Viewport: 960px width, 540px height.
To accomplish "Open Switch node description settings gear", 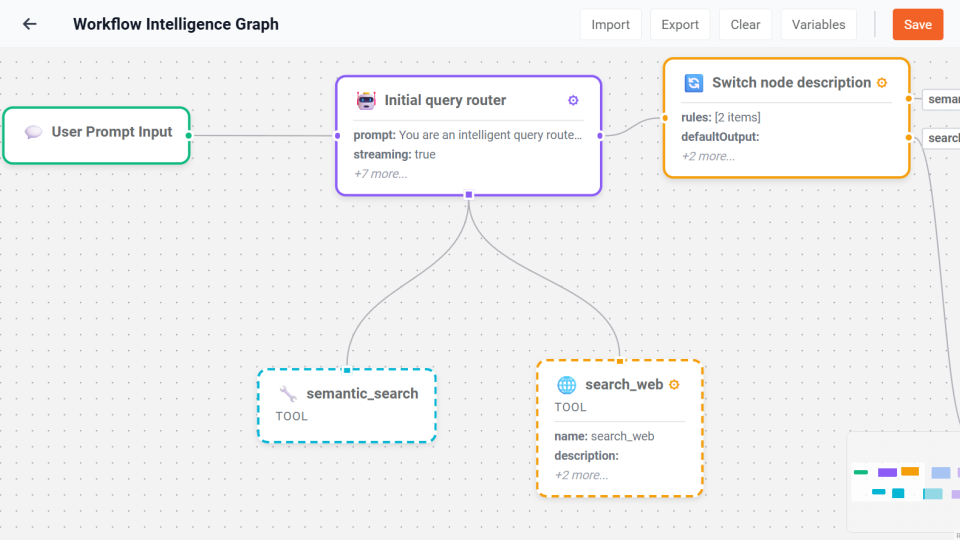I will point(882,83).
